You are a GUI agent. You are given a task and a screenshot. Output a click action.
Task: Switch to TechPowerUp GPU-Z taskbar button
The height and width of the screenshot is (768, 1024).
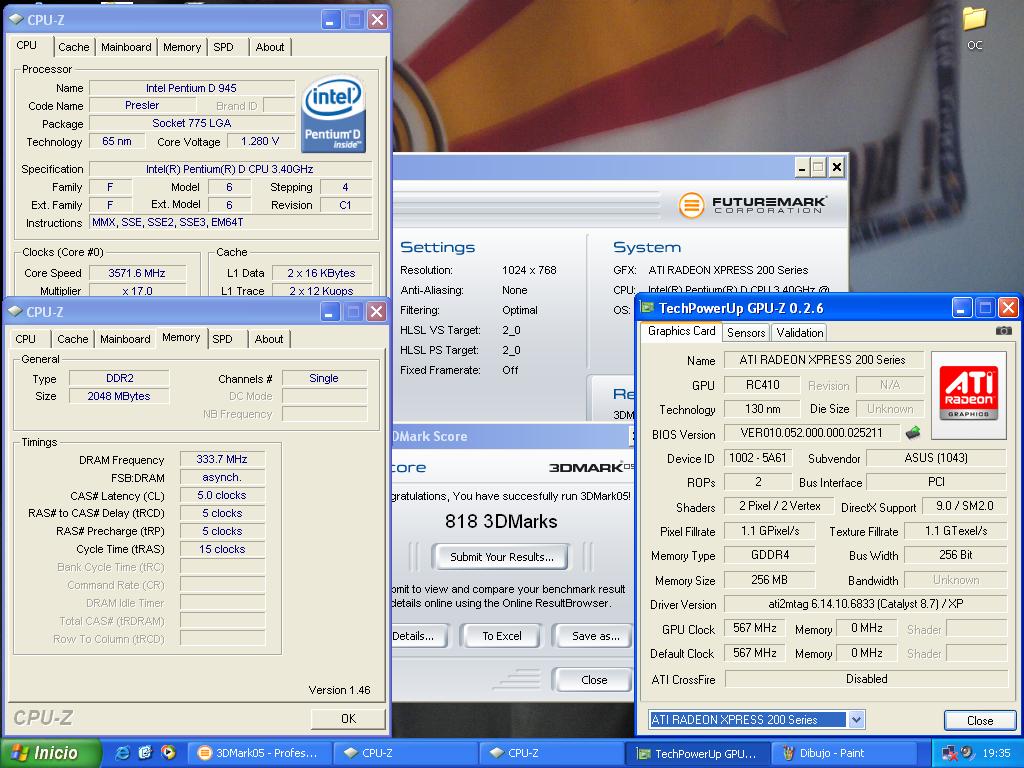point(697,753)
